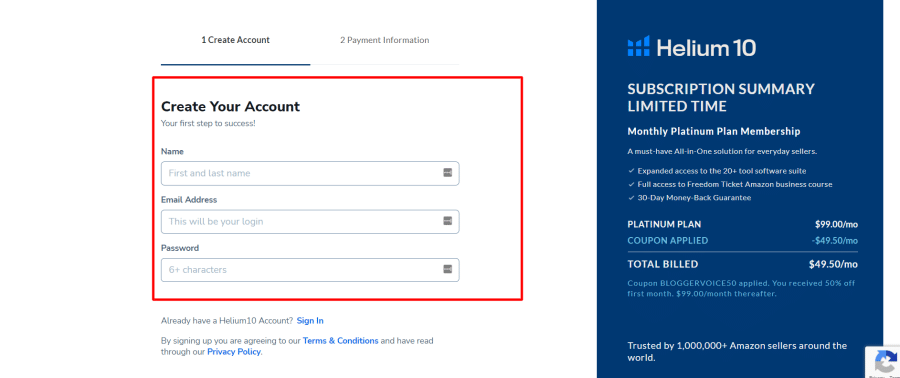
Task: Open the Privacy Policy link
Action: click(234, 352)
